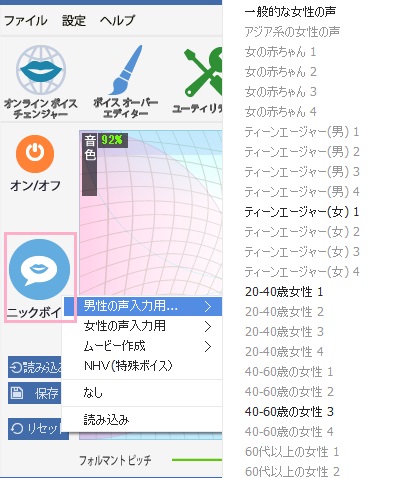Click the load icon on 読み込み button
The height and width of the screenshot is (478, 399).
(16, 367)
